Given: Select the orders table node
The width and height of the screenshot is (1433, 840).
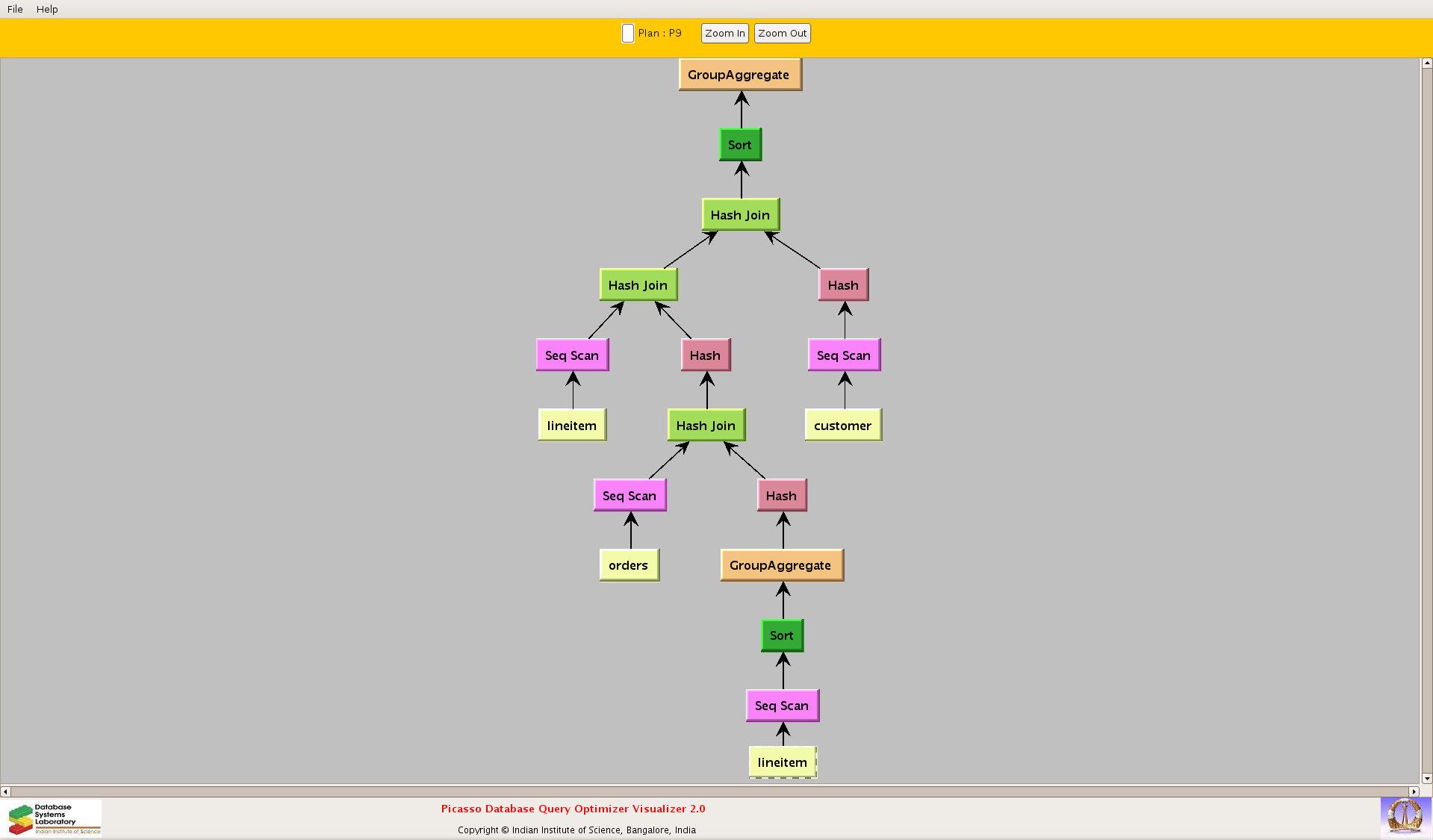Looking at the screenshot, I should pyautogui.click(x=628, y=565).
